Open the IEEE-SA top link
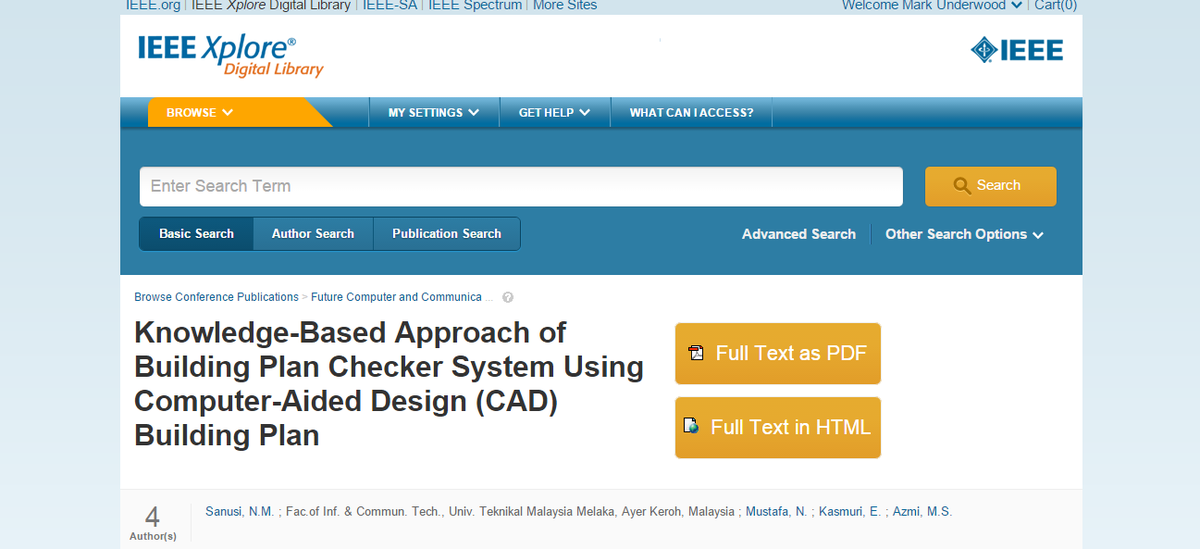The height and width of the screenshot is (549, 1200). pyautogui.click(x=389, y=5)
